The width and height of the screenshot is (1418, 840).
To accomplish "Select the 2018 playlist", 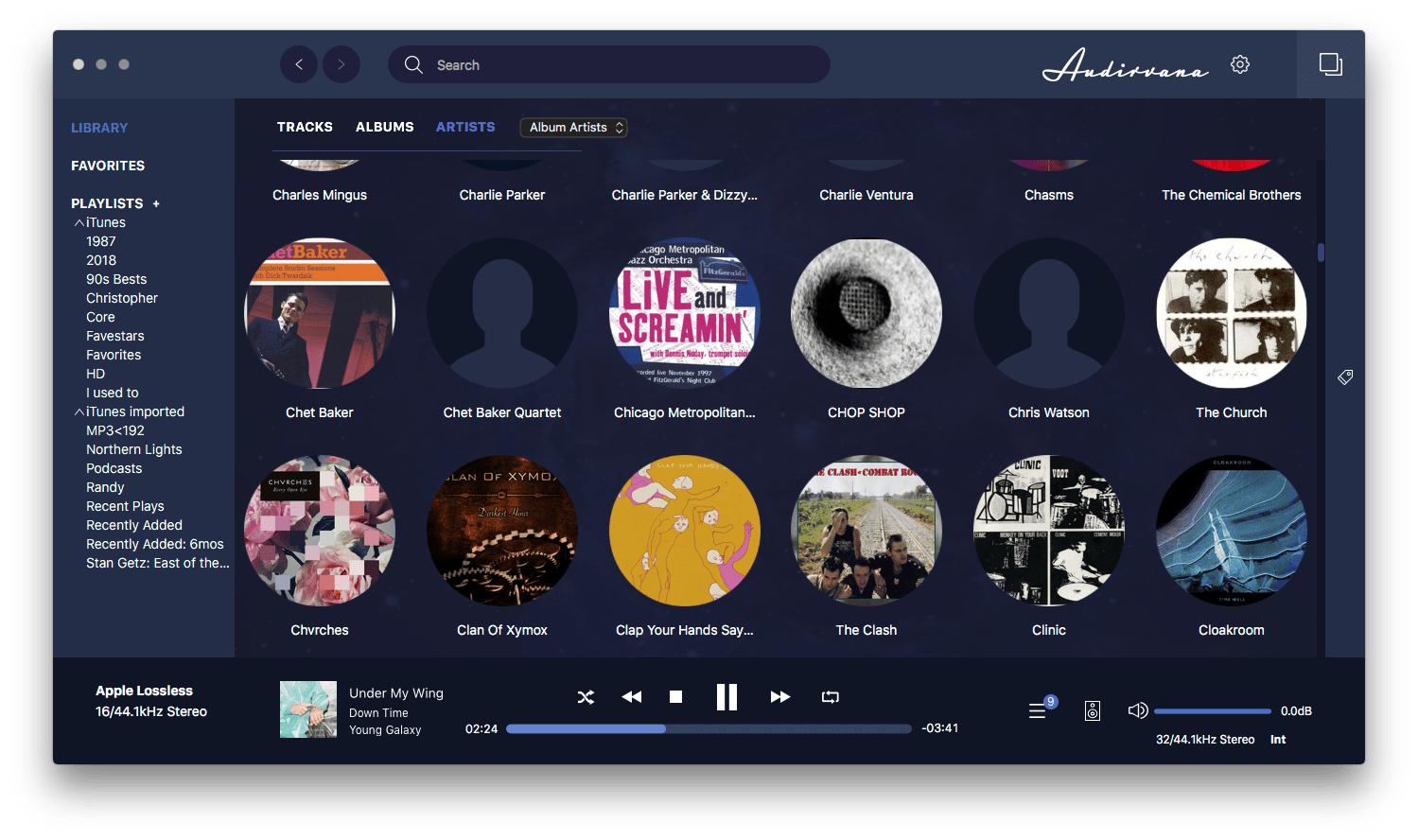I will pos(101,260).
